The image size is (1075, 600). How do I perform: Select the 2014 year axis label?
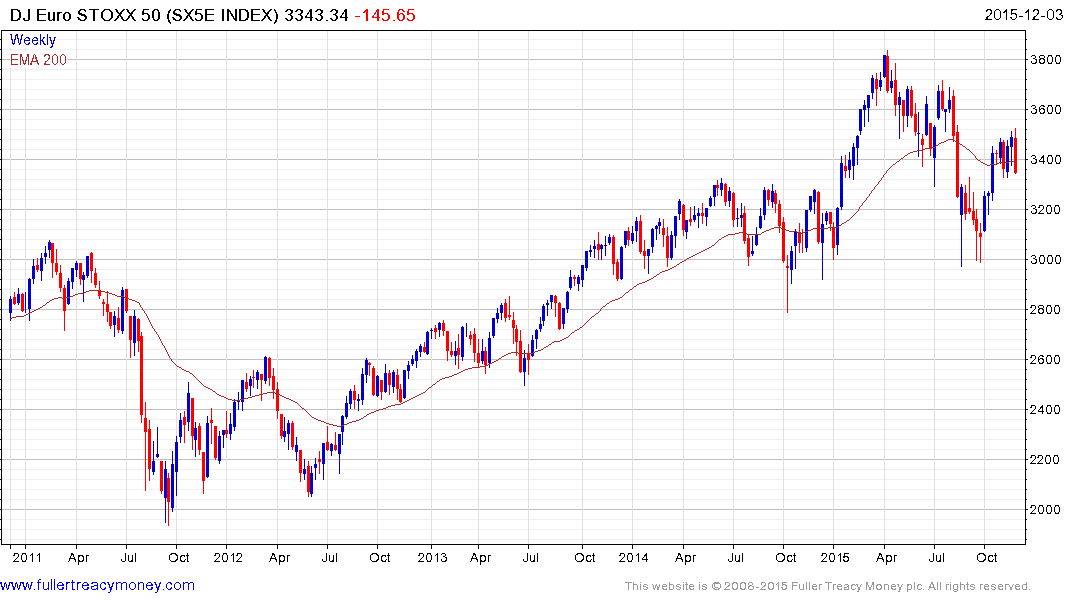pos(633,557)
